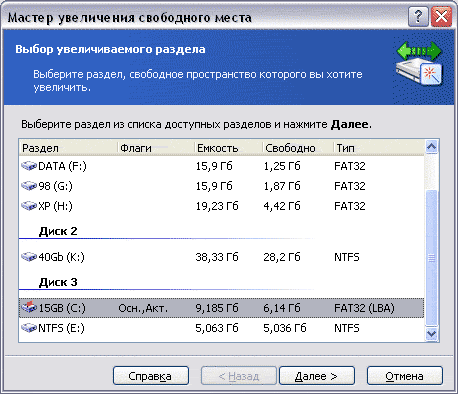Click the Диск 2 group heading
This screenshot has height=394, width=458.
tap(58, 231)
